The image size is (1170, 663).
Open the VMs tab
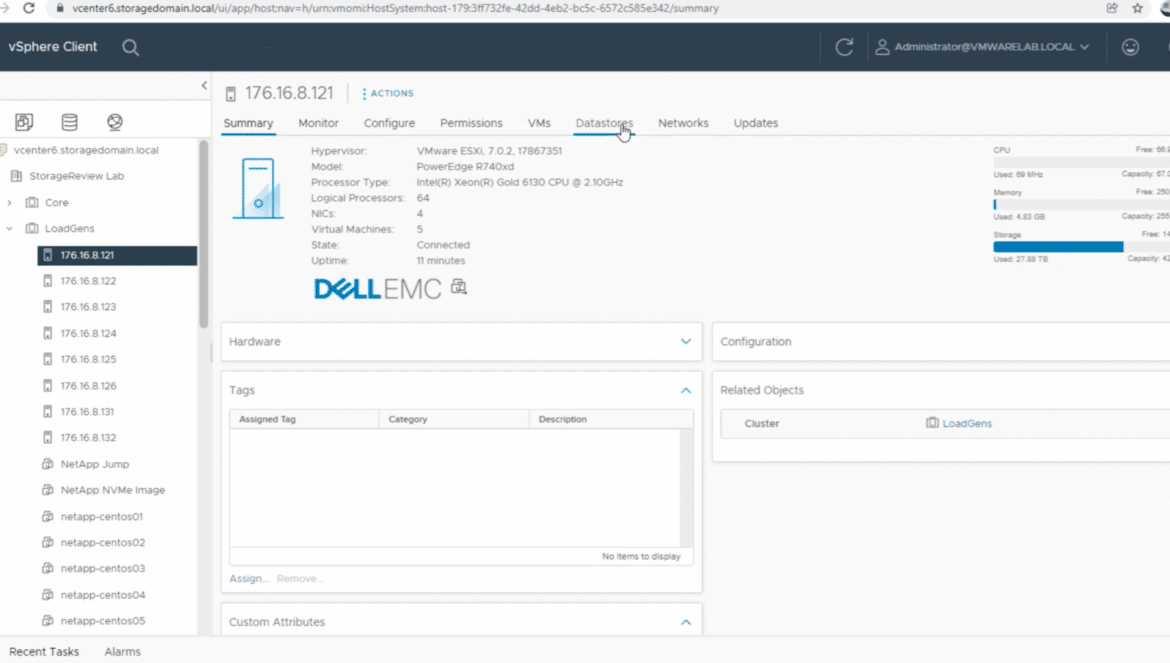(539, 123)
